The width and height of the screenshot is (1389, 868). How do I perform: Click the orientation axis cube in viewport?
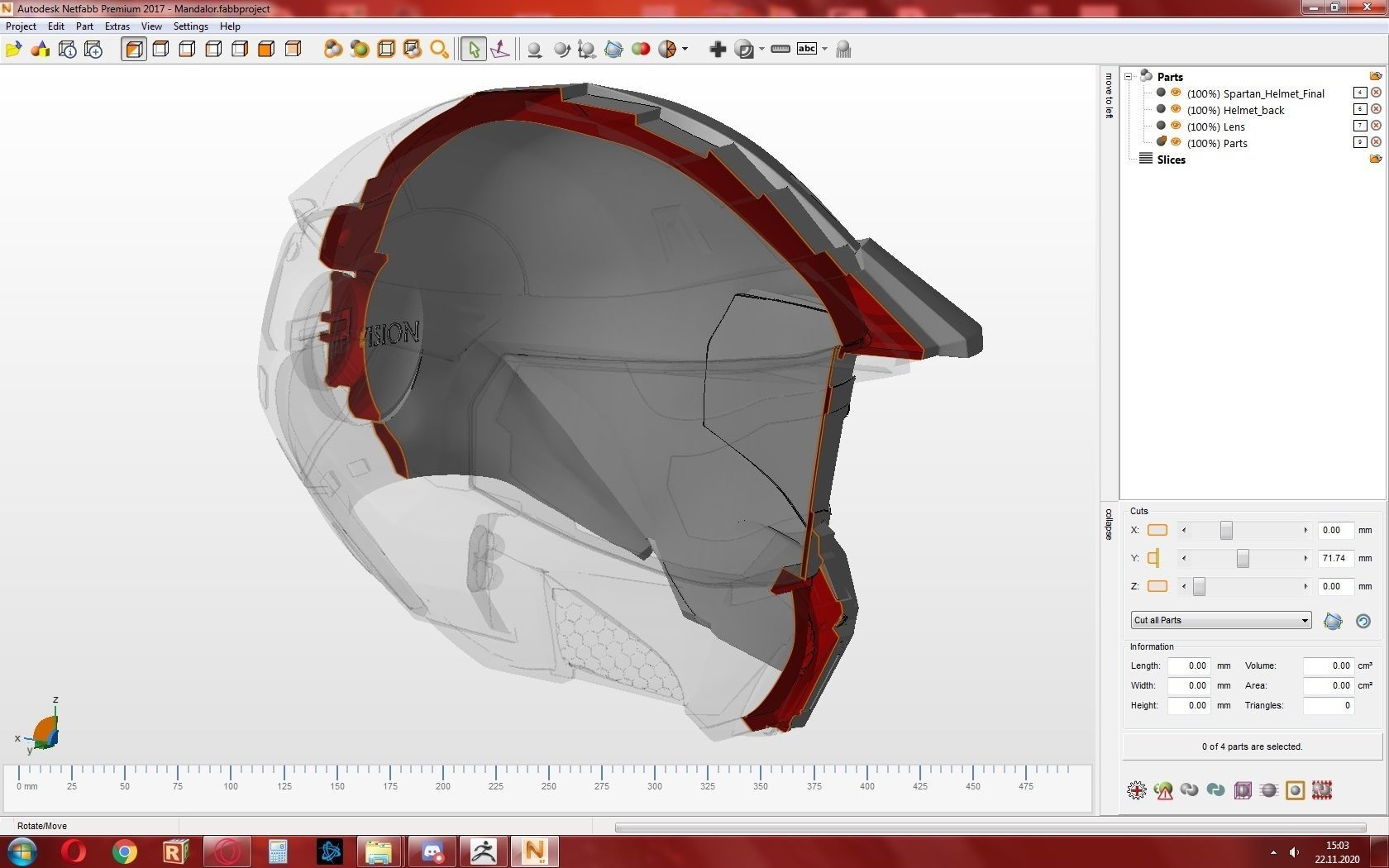[45, 732]
